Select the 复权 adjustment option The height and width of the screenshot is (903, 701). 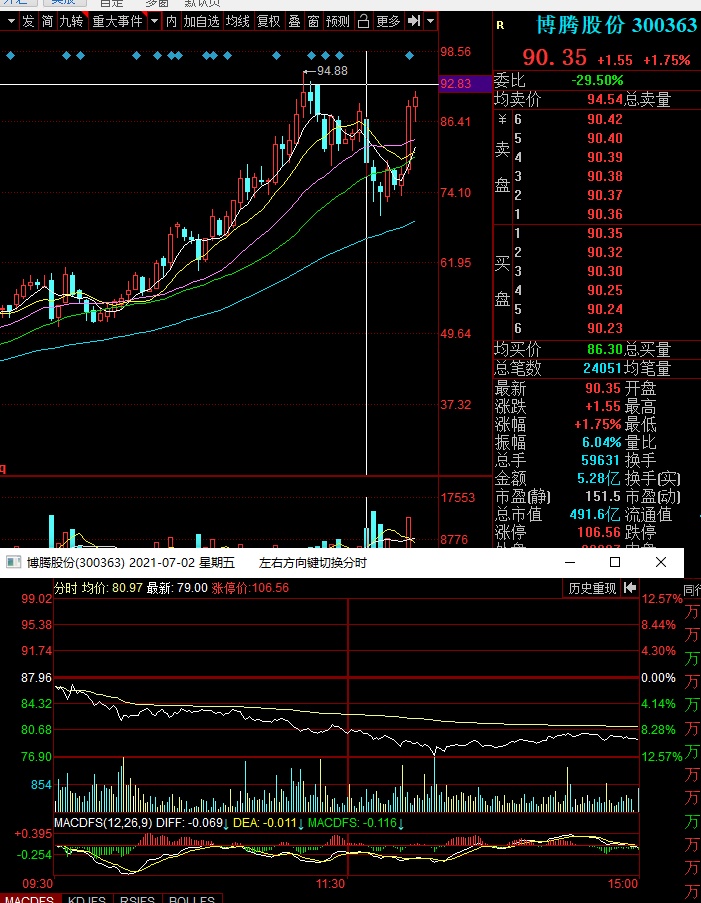click(x=268, y=21)
